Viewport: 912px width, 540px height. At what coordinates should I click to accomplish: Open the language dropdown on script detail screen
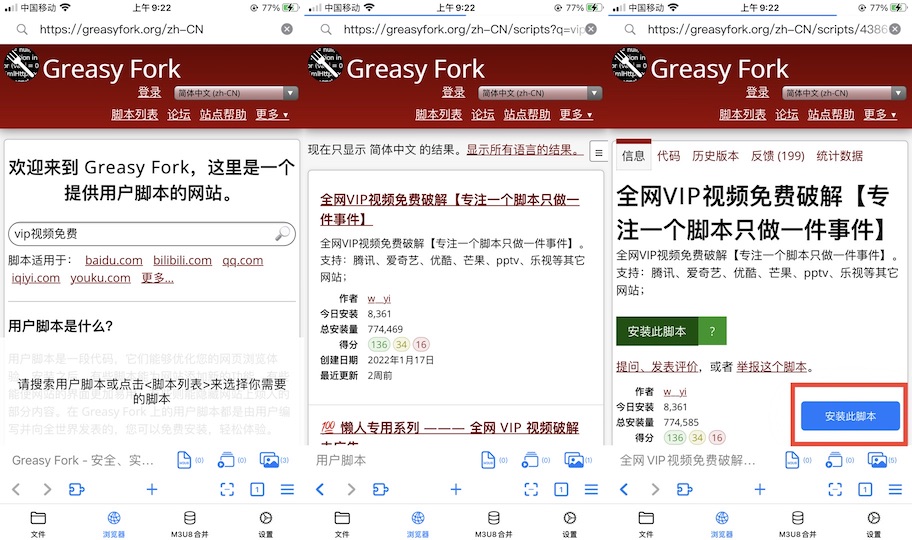pos(845,93)
